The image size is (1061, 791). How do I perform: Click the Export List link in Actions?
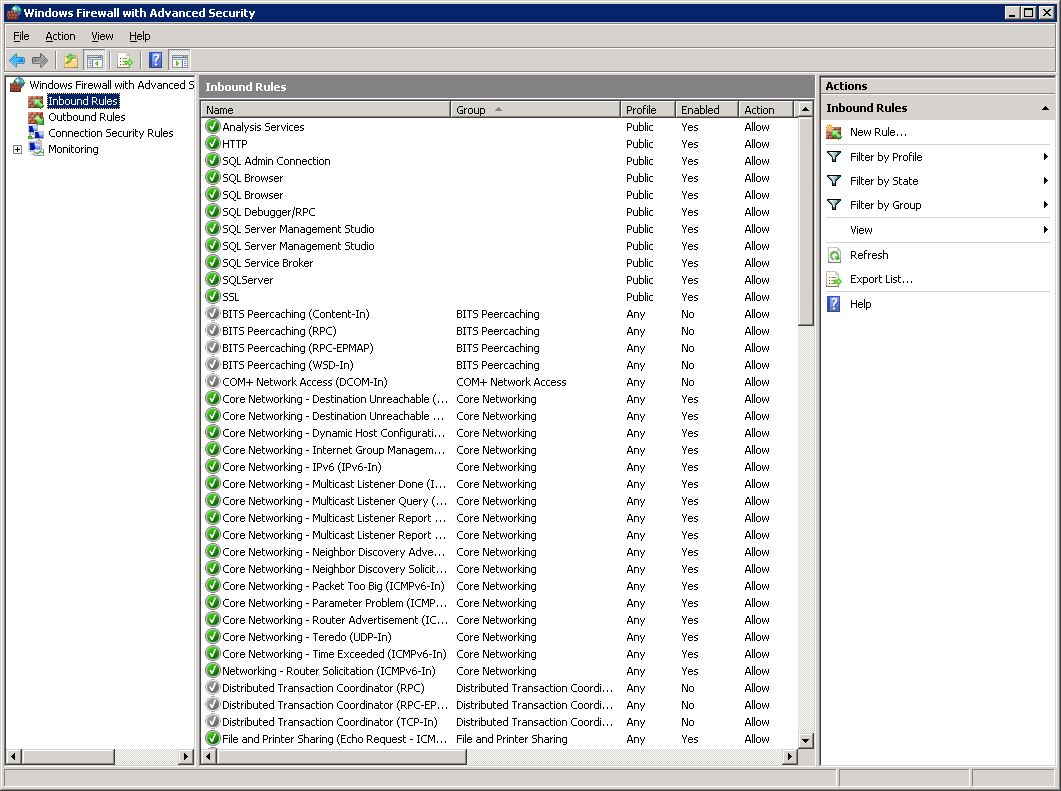pyautogui.click(x=880, y=279)
